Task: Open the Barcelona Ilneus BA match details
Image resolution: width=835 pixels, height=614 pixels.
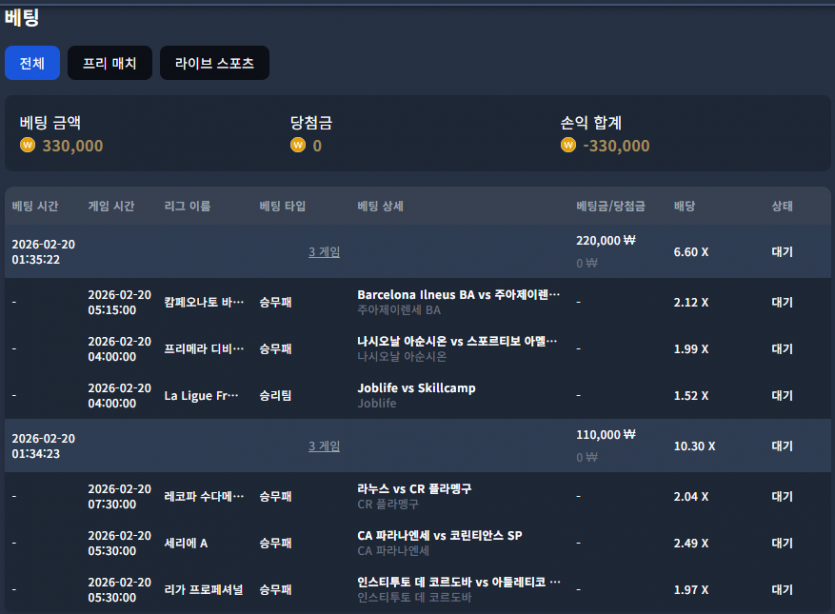Action: click(459, 295)
